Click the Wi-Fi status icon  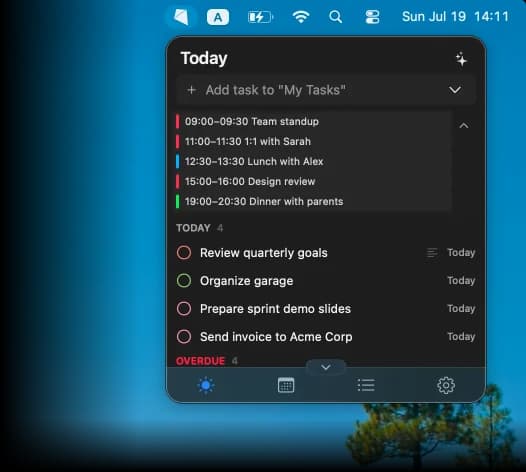click(x=301, y=16)
